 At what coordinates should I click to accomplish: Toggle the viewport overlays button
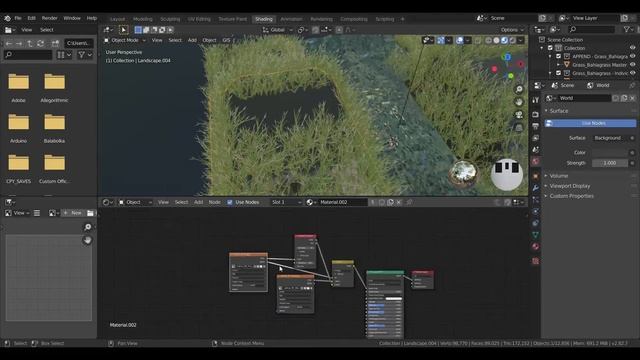pos(460,40)
